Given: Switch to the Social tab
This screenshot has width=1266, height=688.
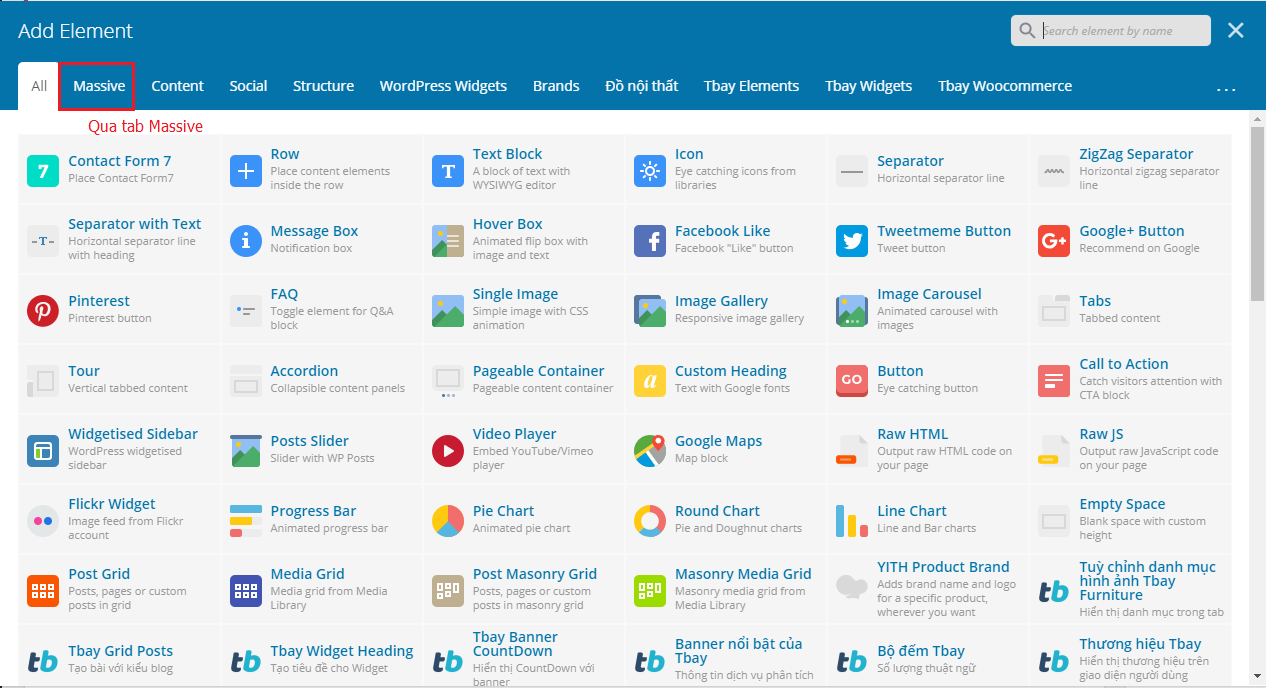Looking at the screenshot, I should (x=248, y=86).
